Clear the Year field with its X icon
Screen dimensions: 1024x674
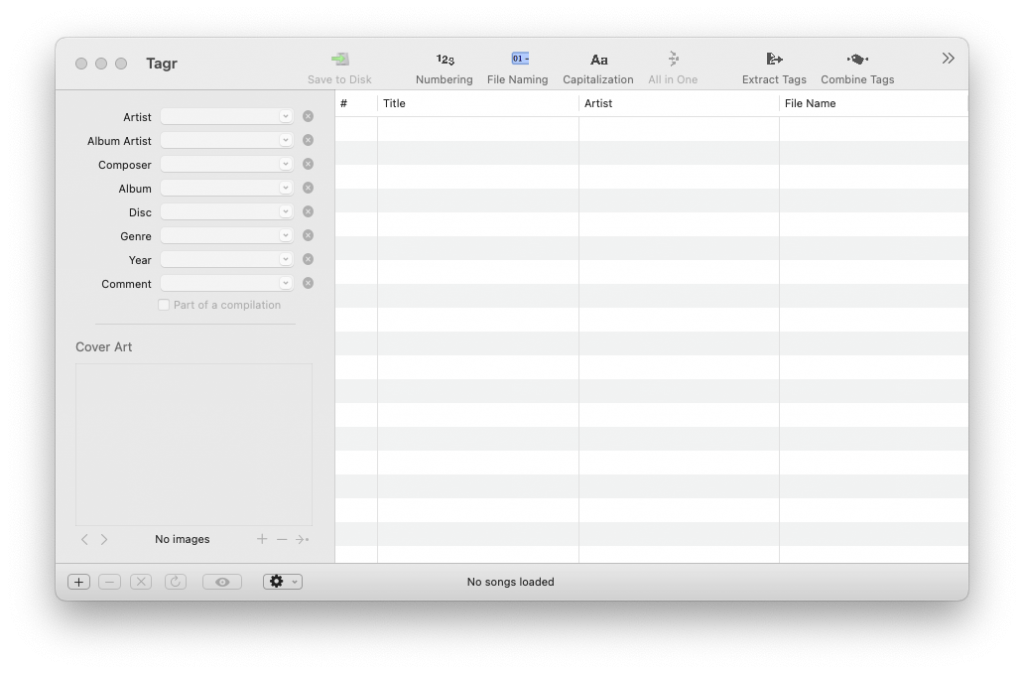point(308,259)
